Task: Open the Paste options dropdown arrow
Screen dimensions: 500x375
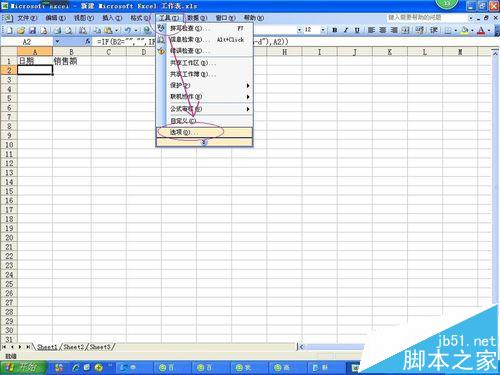Action: click(116, 31)
